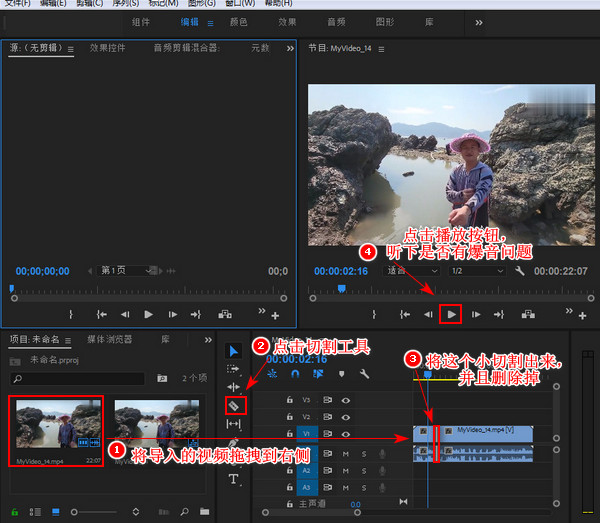
Task: Open the Media Browser tab
Action: click(110, 339)
